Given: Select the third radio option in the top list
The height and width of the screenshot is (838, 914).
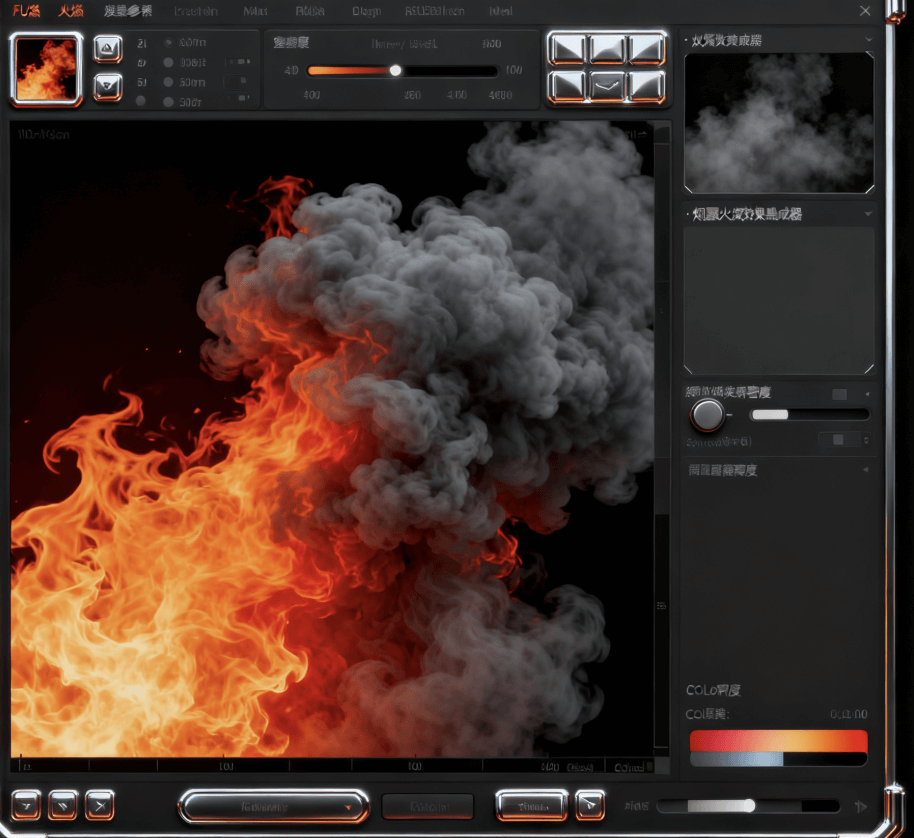Looking at the screenshot, I should [x=167, y=82].
